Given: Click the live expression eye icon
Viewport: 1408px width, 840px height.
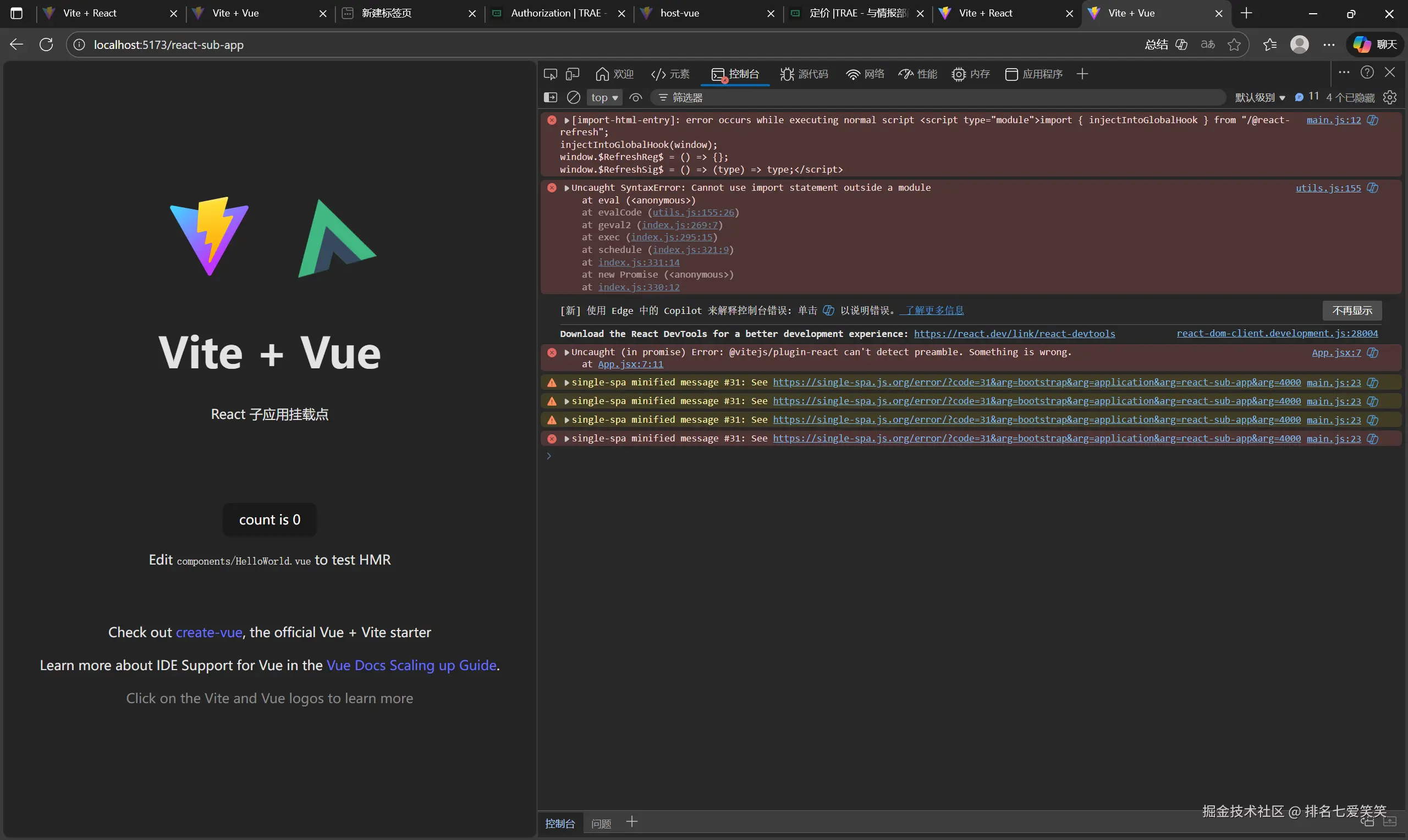Looking at the screenshot, I should tap(636, 97).
